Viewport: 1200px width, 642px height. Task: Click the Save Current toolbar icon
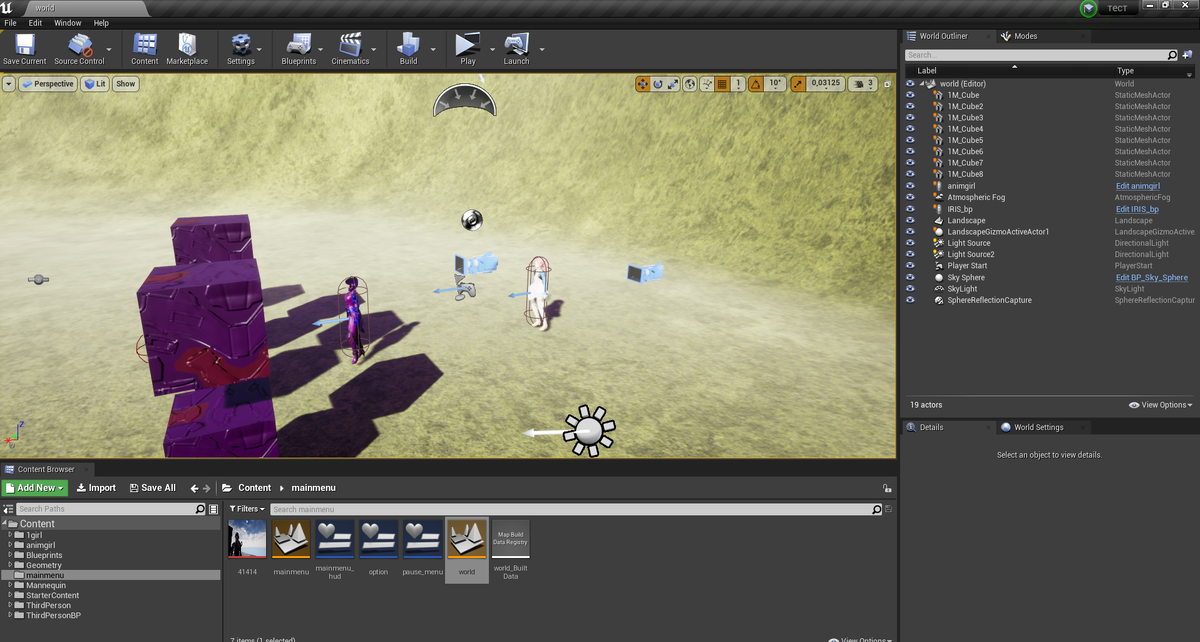24,49
